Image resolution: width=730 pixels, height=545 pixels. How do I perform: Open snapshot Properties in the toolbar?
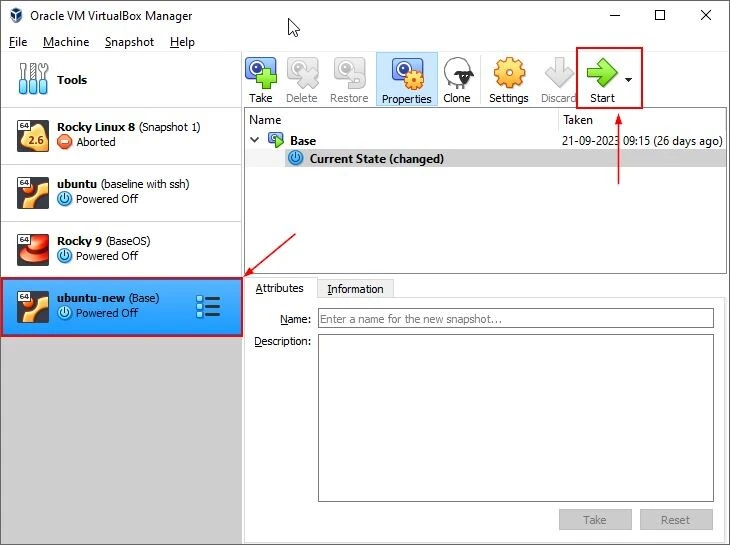[407, 79]
